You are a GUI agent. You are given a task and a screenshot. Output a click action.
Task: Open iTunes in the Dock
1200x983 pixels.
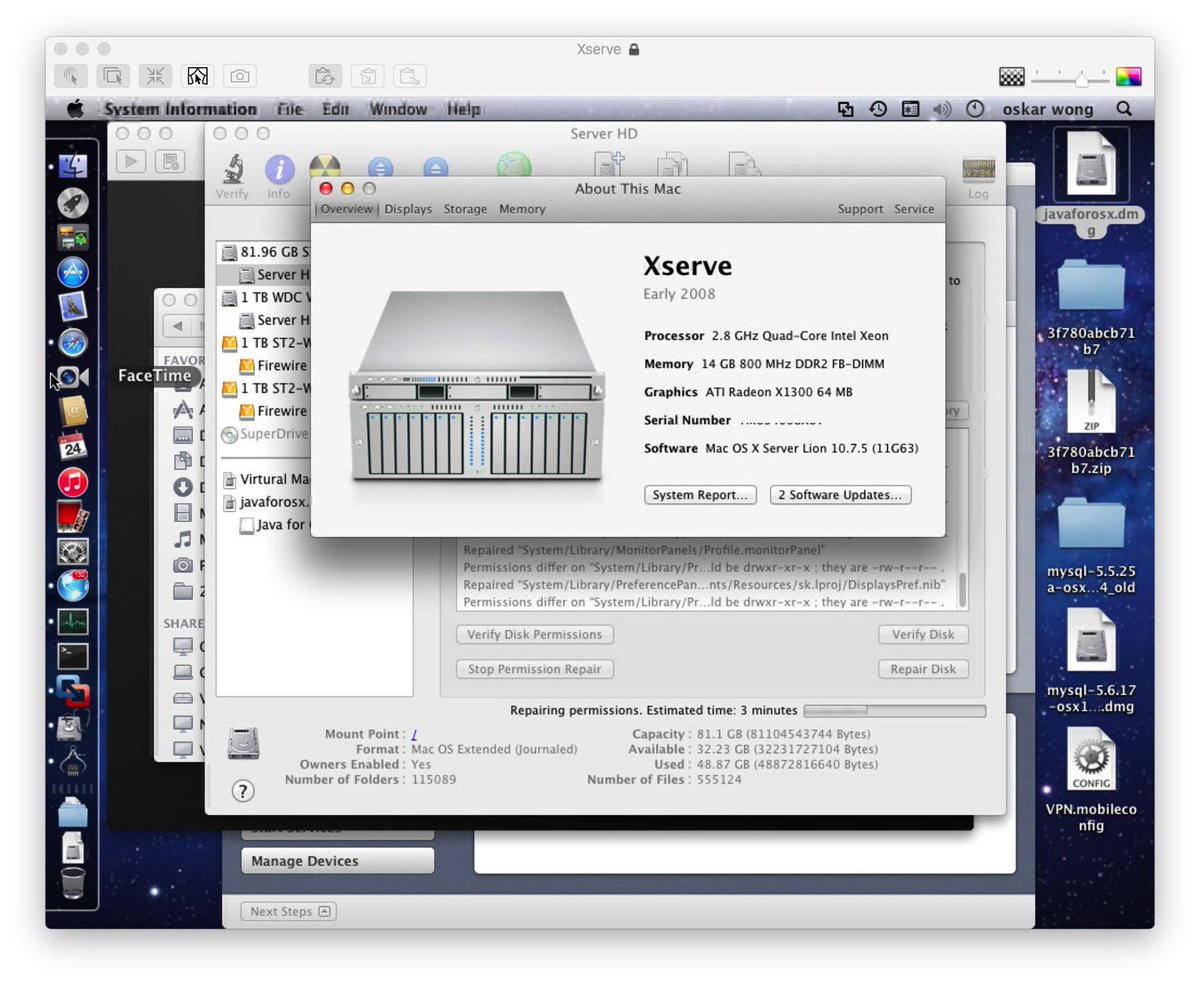pos(73,483)
